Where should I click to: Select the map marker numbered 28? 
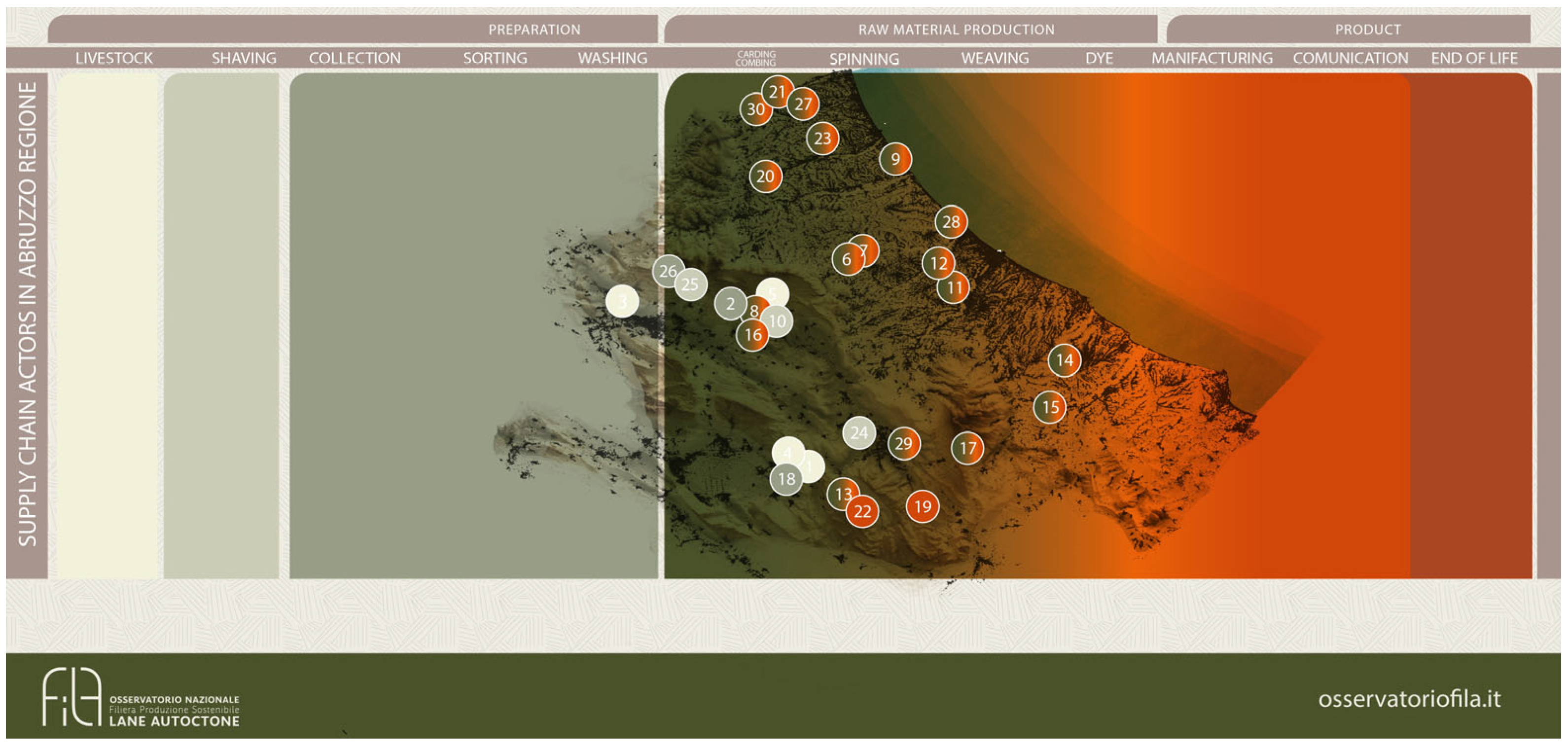click(x=951, y=222)
